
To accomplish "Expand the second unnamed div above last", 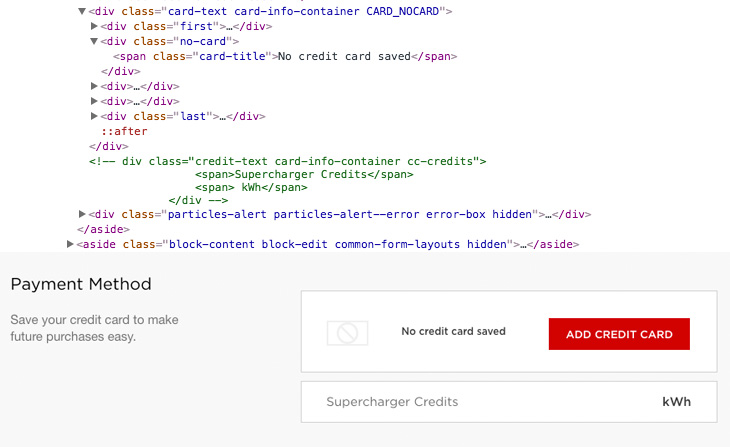I will [x=94, y=101].
